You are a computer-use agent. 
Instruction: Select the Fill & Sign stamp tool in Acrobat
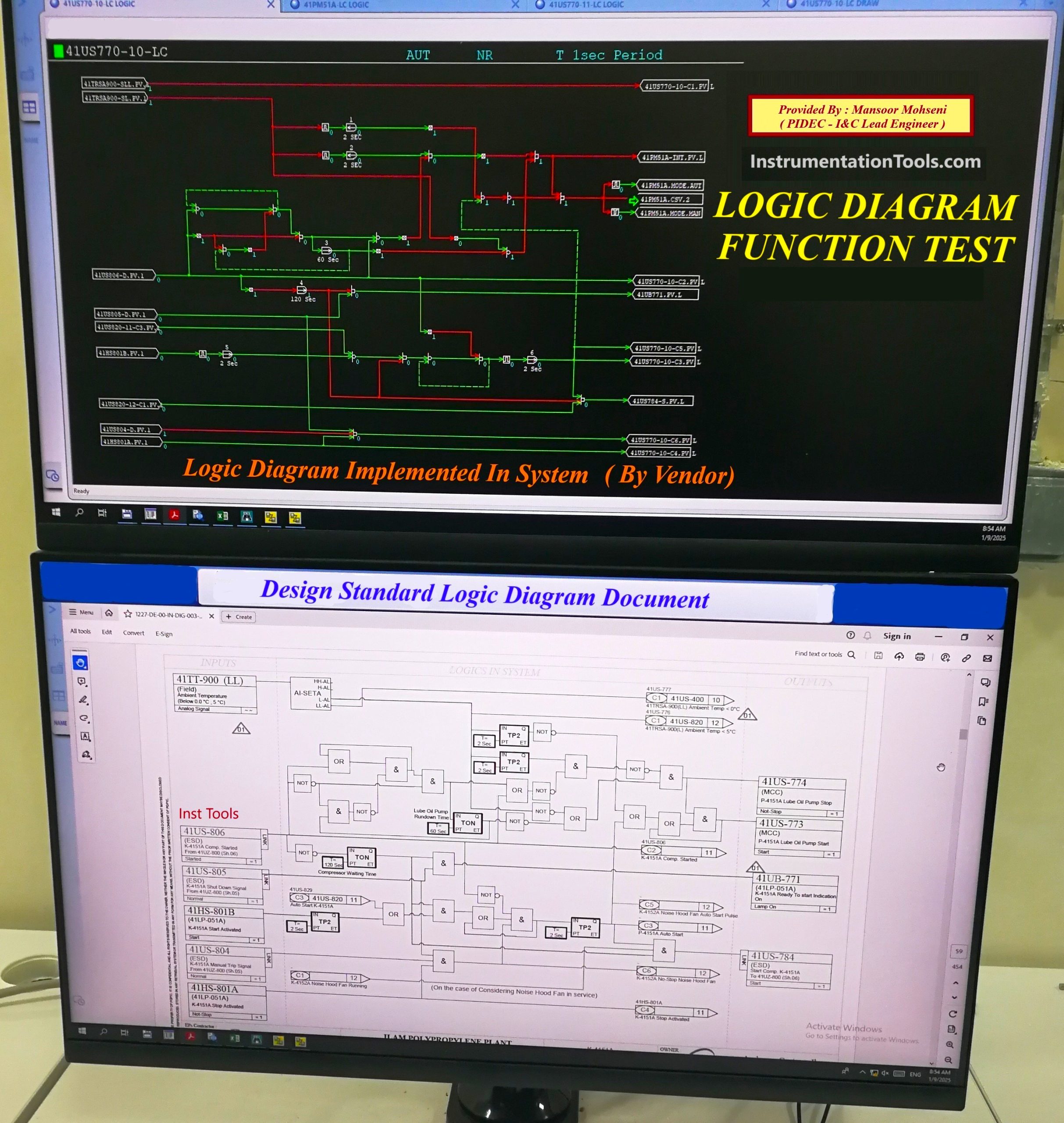point(87,755)
